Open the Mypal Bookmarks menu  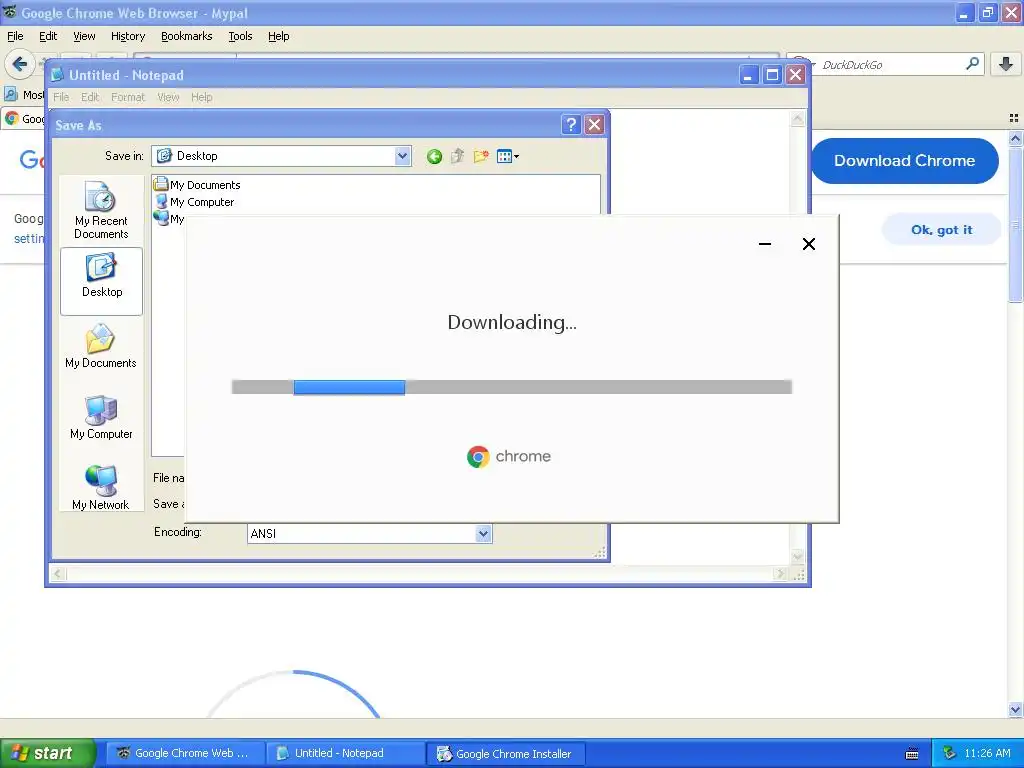pos(186,36)
